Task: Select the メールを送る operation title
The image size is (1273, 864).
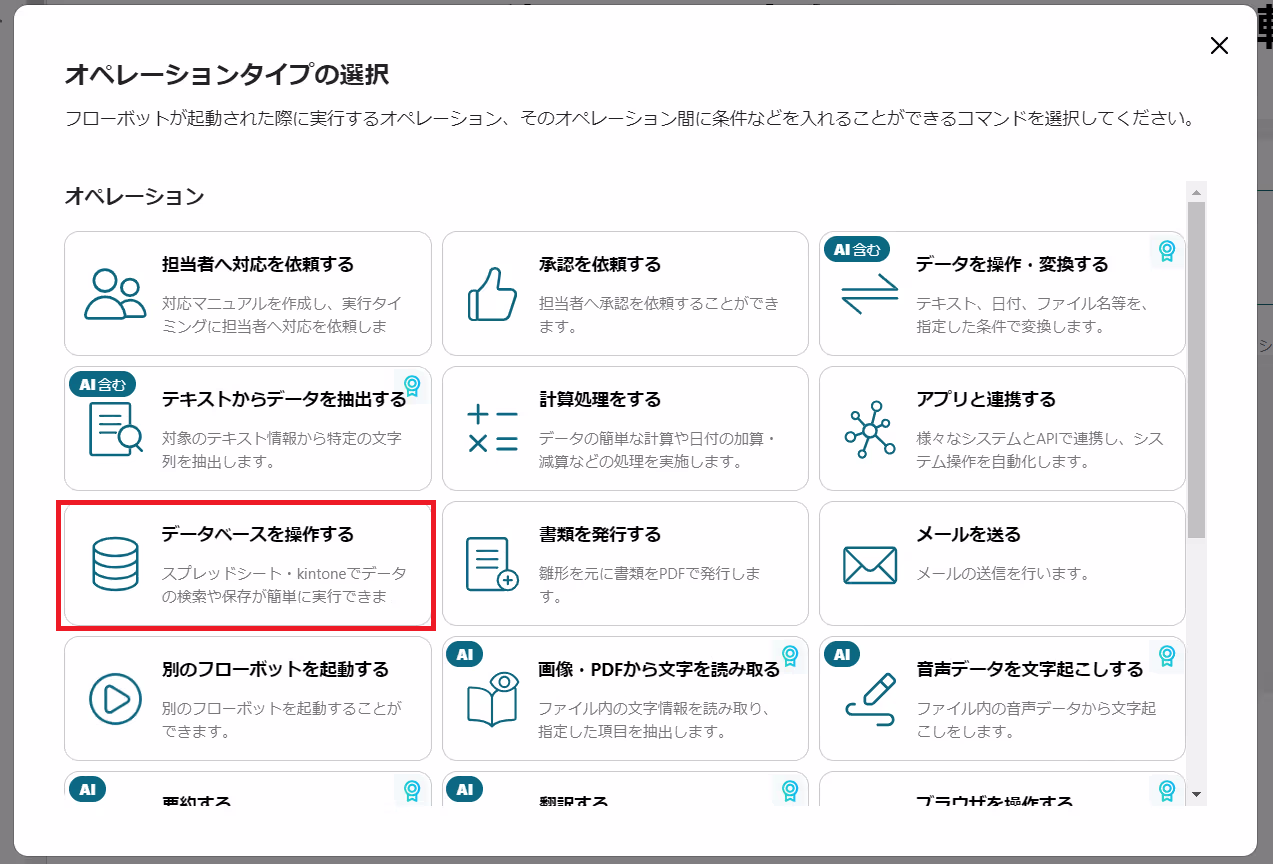Action: point(968,535)
